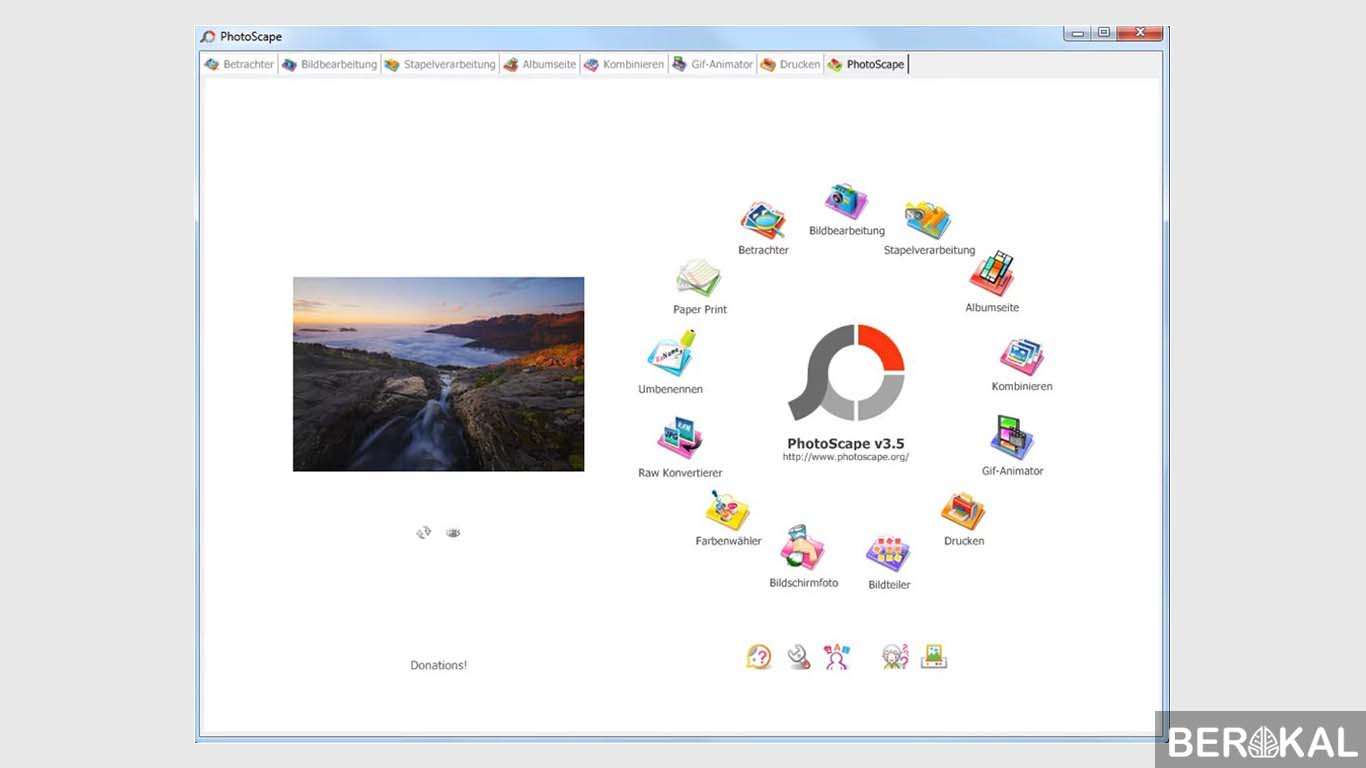The height and width of the screenshot is (768, 1366).
Task: Open the Umbenennen rename icon
Action: [x=671, y=354]
